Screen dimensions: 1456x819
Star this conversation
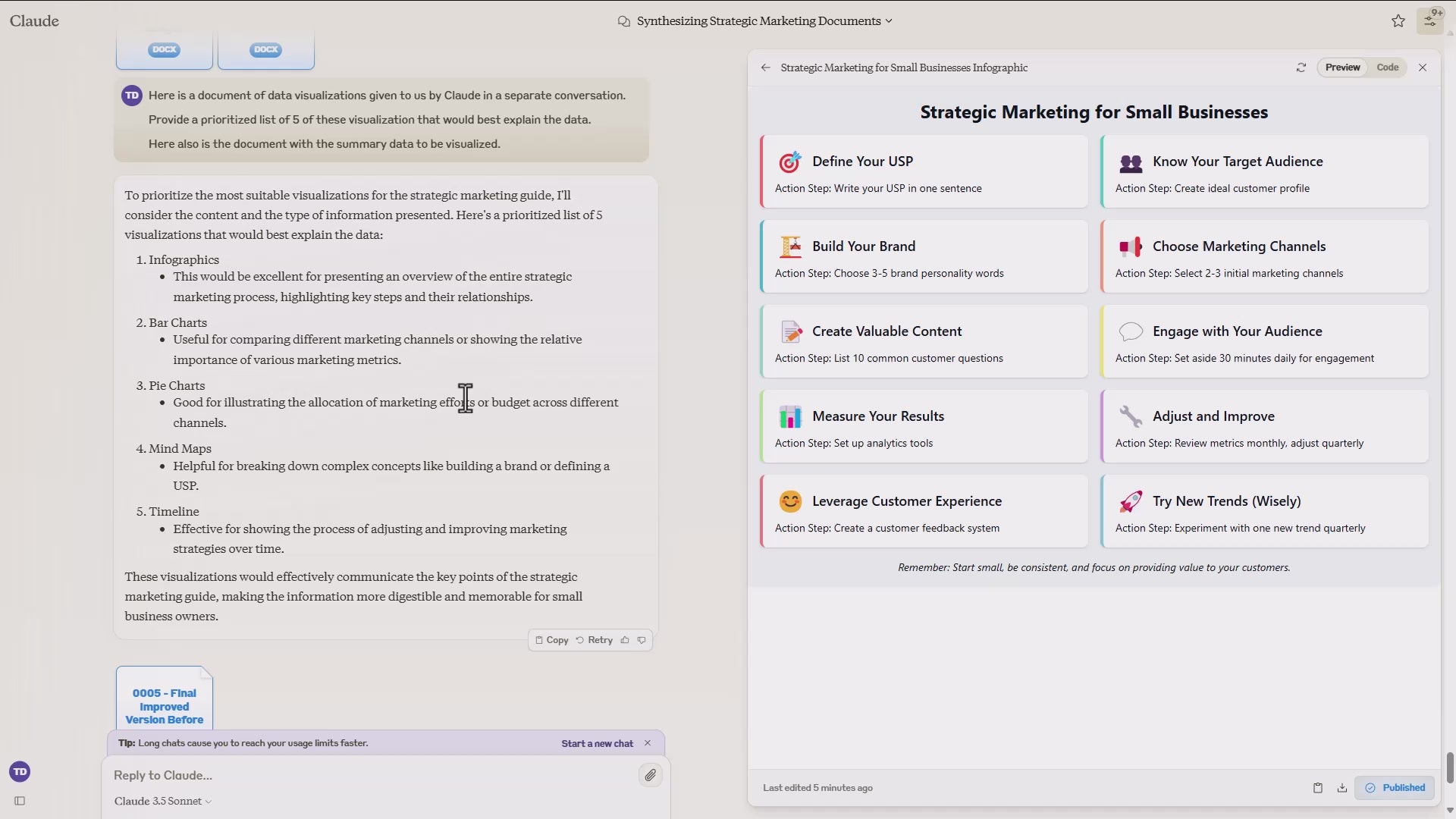click(1398, 21)
